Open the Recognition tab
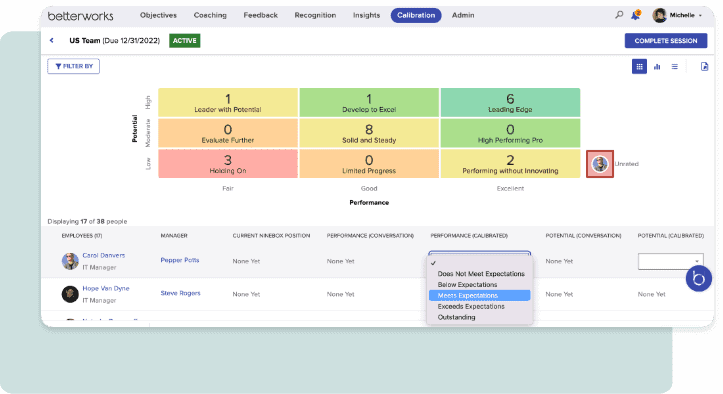The image size is (723, 394). coord(315,15)
